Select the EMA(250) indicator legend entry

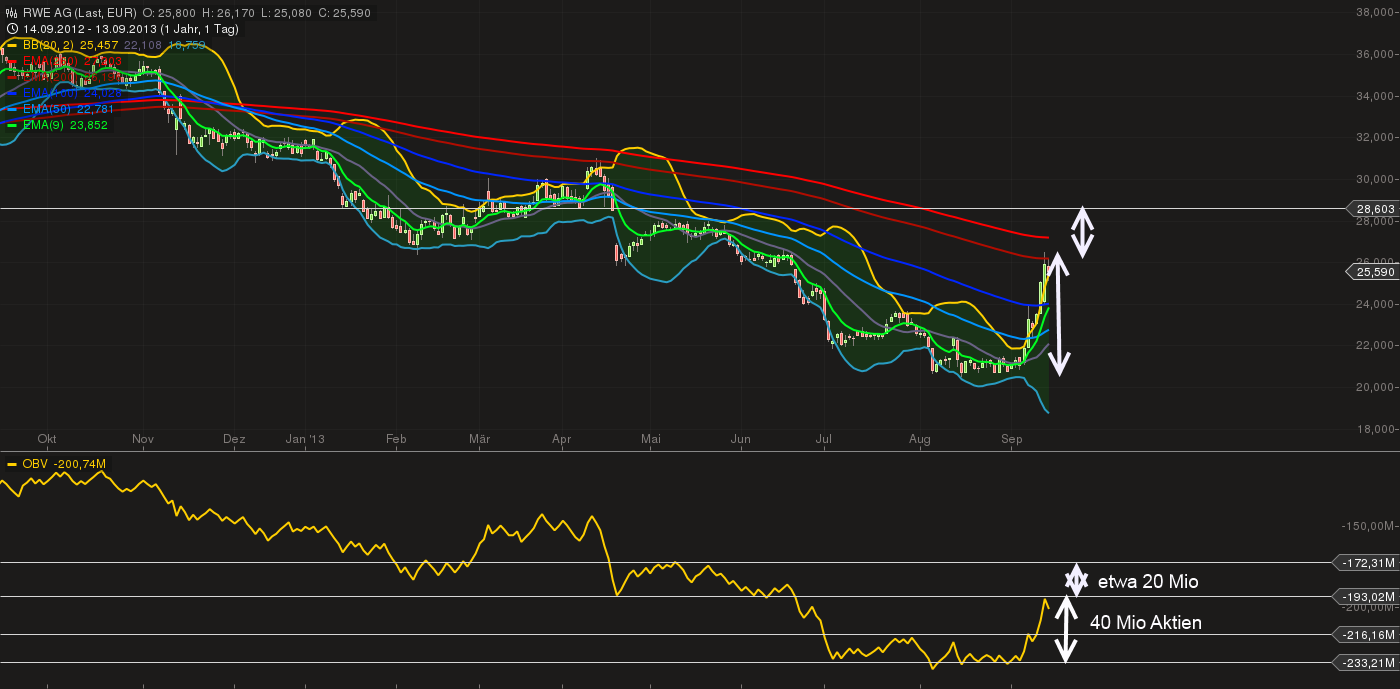click(52, 60)
